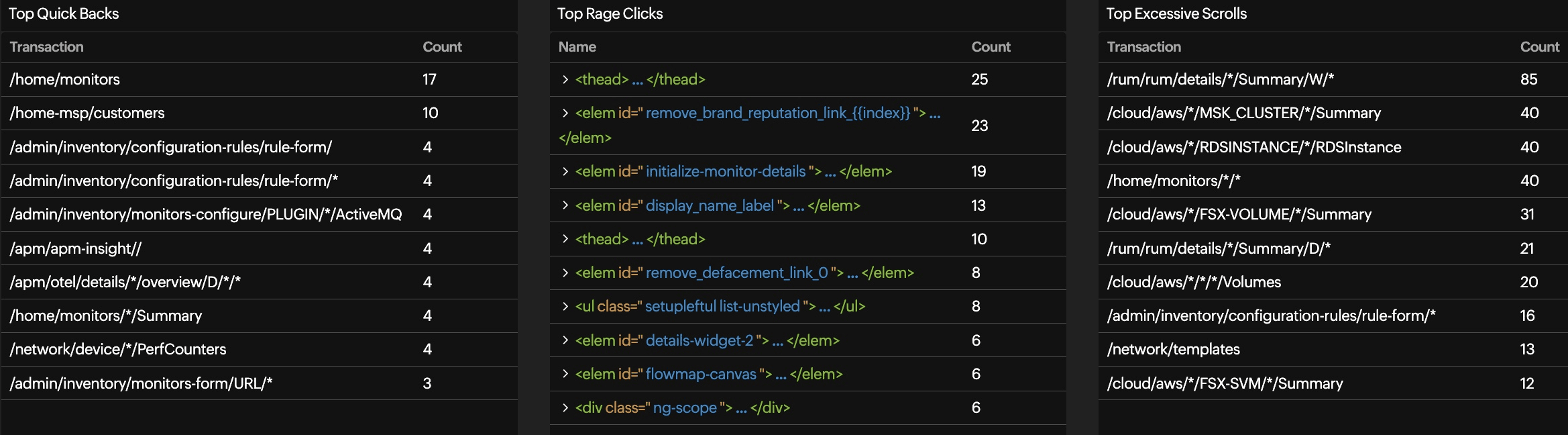Screen dimensions: 1568x435
Task: Expand the first thead row with count 25
Action: click(x=565, y=80)
